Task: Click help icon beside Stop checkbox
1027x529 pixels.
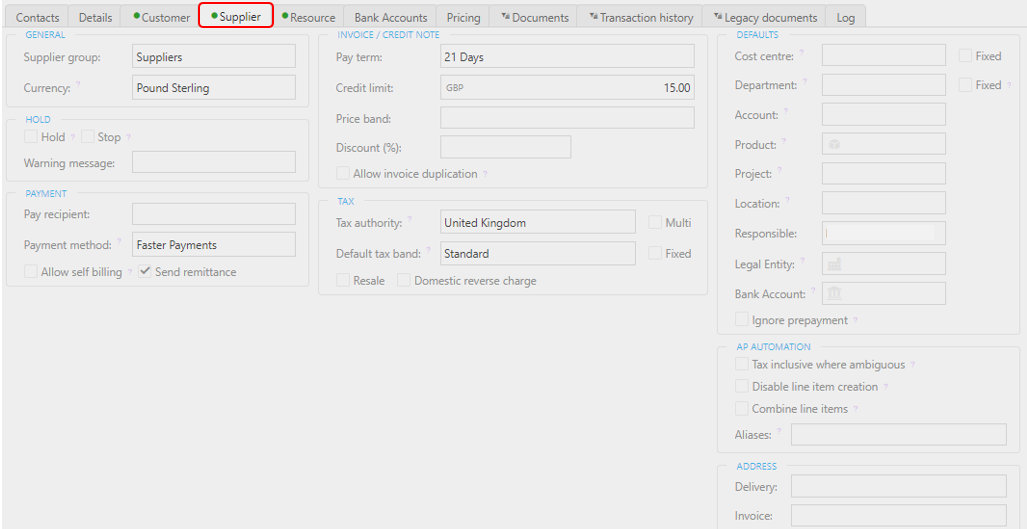Action: coord(128,137)
